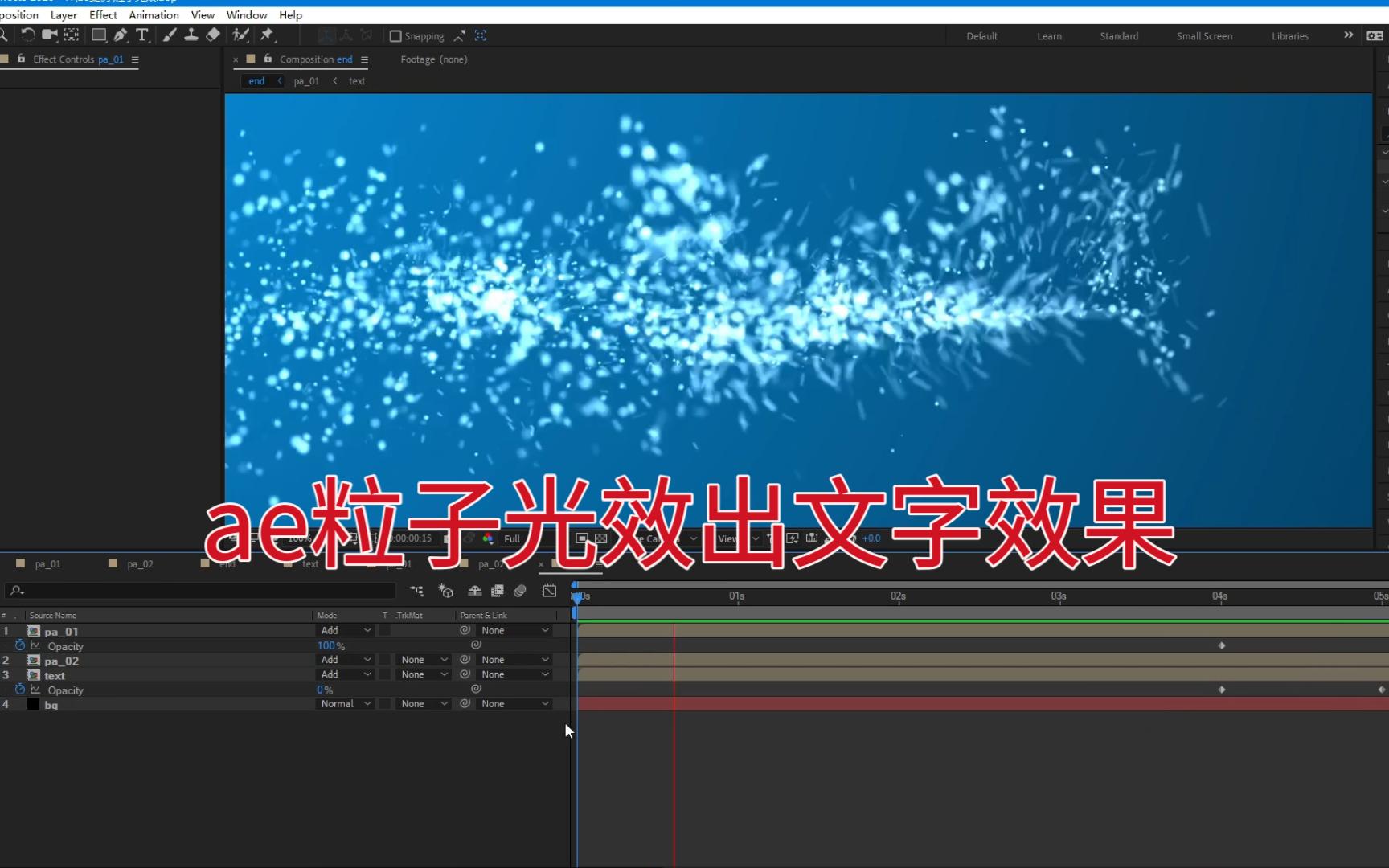Open the Animation menu
This screenshot has height=868, width=1389.
coord(154,14)
